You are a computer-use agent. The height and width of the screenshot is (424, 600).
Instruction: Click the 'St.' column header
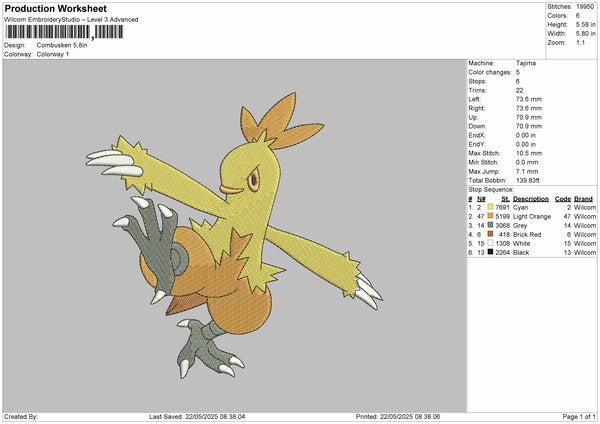pyautogui.click(x=505, y=199)
